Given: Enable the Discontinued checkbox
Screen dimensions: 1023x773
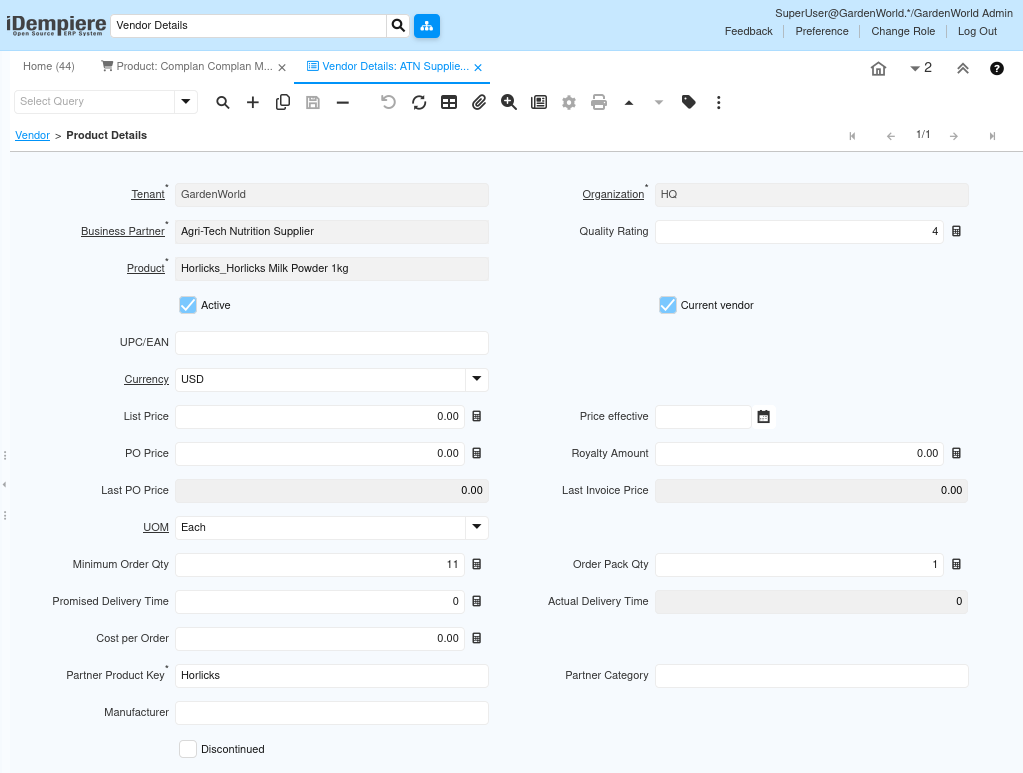Looking at the screenshot, I should point(188,749).
